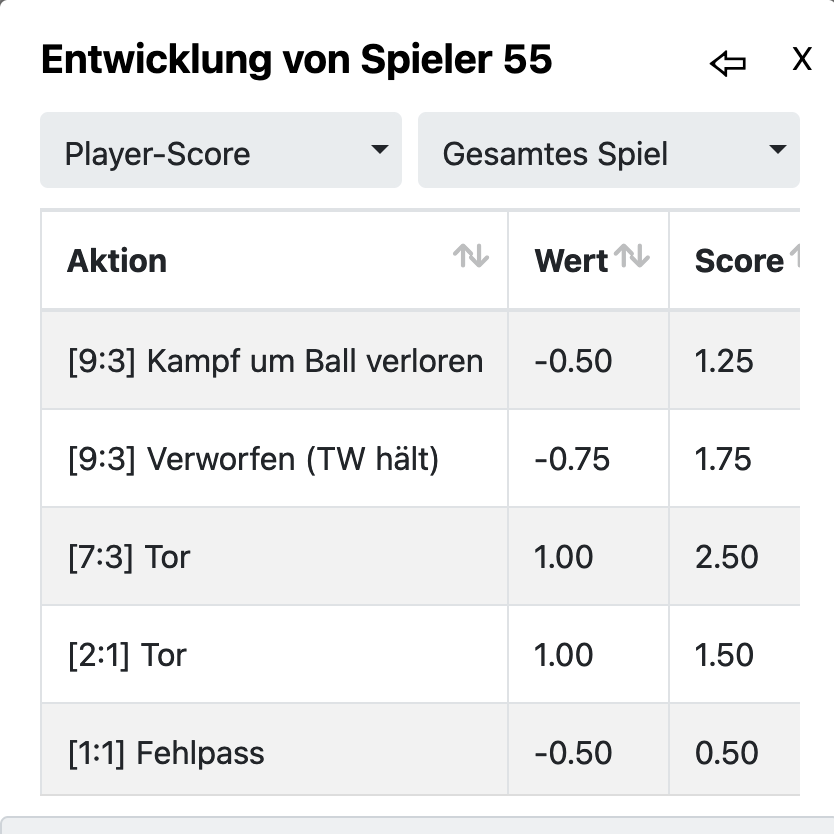The width and height of the screenshot is (834, 834).
Task: Open the Player-Score dropdown
Action: 220,151
